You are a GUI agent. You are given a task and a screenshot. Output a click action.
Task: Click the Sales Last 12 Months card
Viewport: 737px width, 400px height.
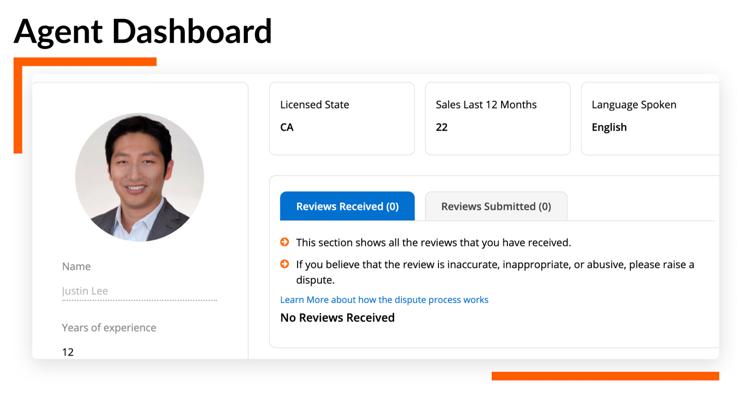pyautogui.click(x=498, y=118)
